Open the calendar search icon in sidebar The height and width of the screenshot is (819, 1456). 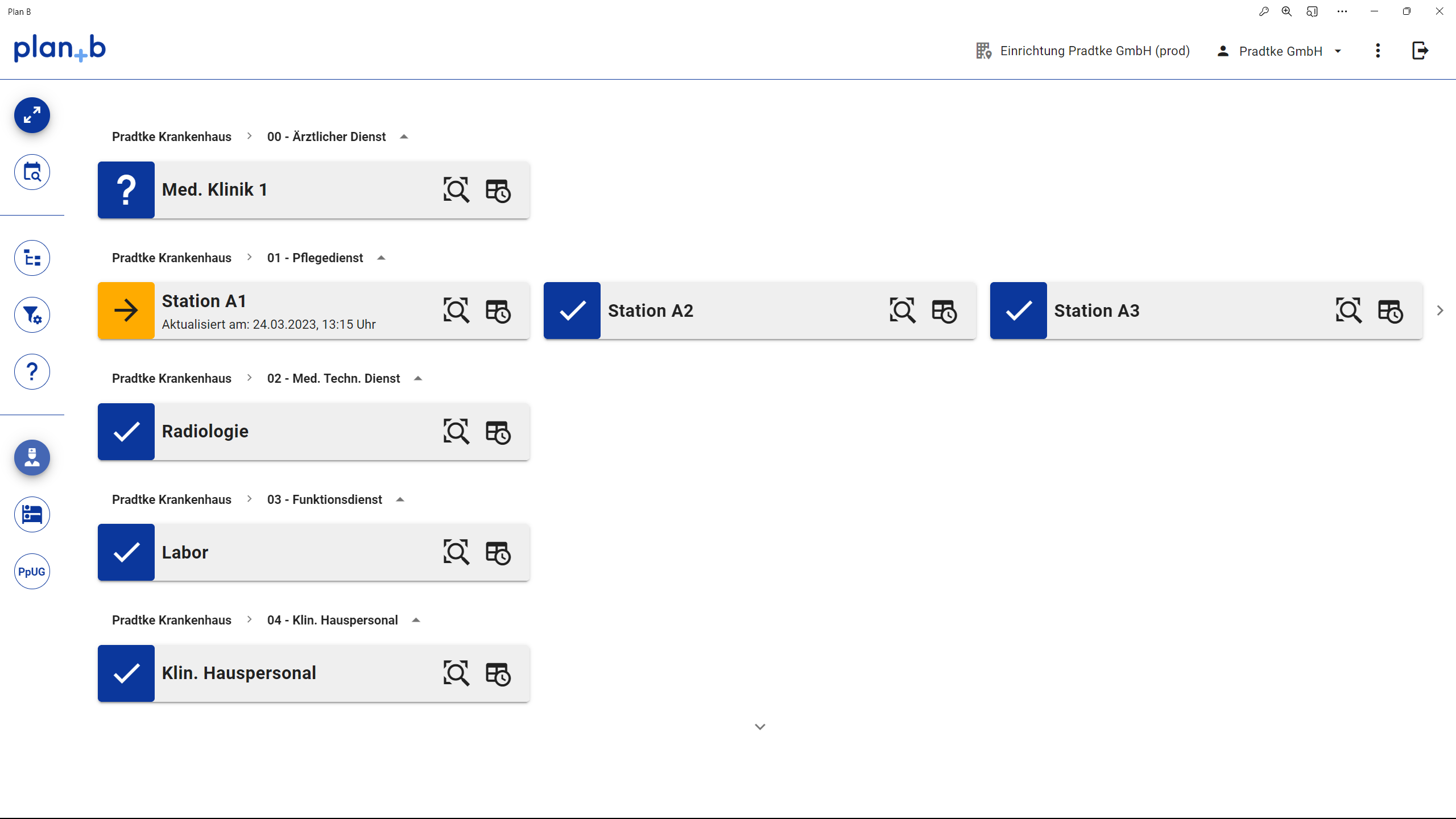pyautogui.click(x=32, y=172)
